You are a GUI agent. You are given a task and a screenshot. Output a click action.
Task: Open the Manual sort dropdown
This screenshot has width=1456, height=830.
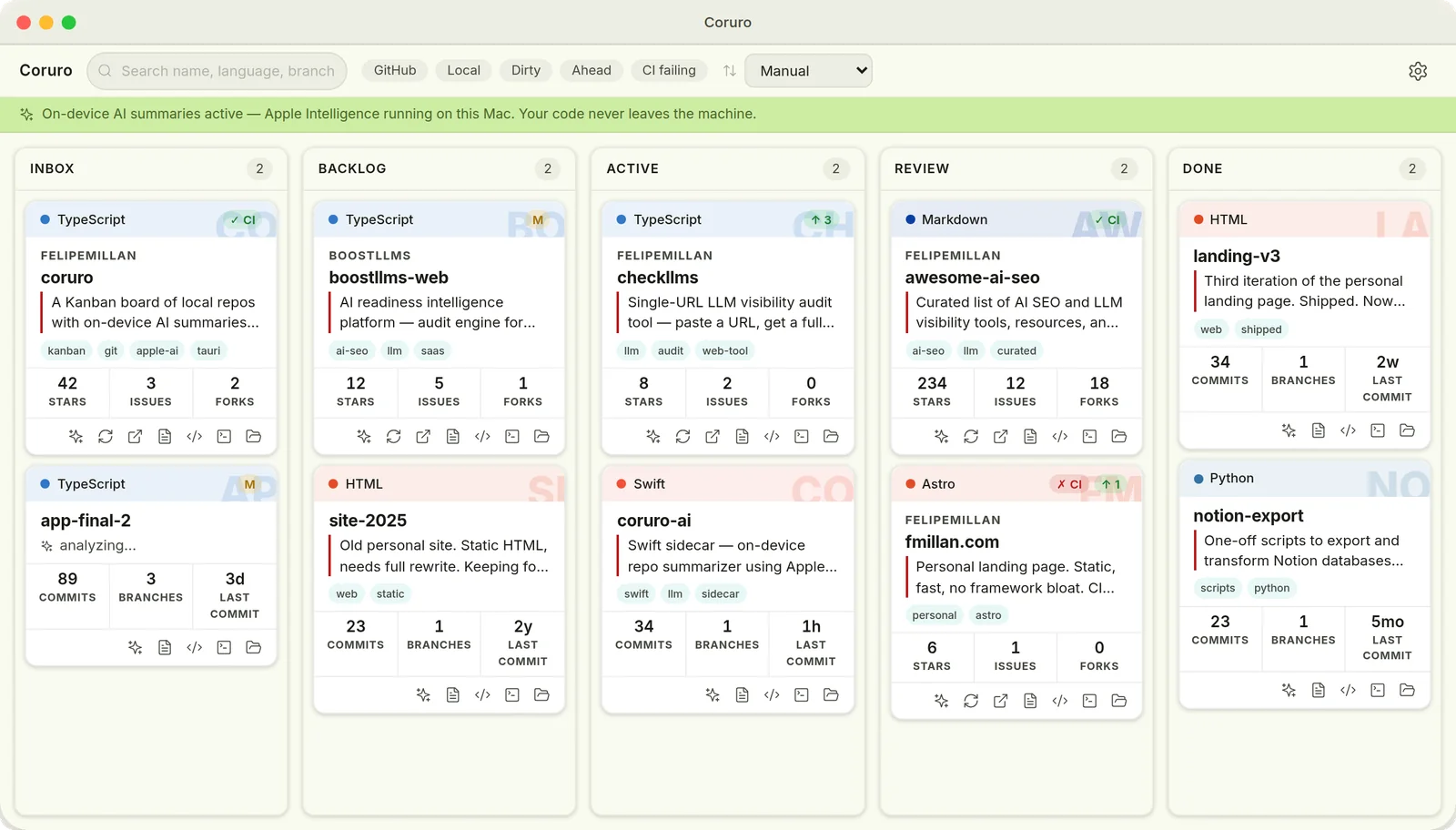point(808,71)
